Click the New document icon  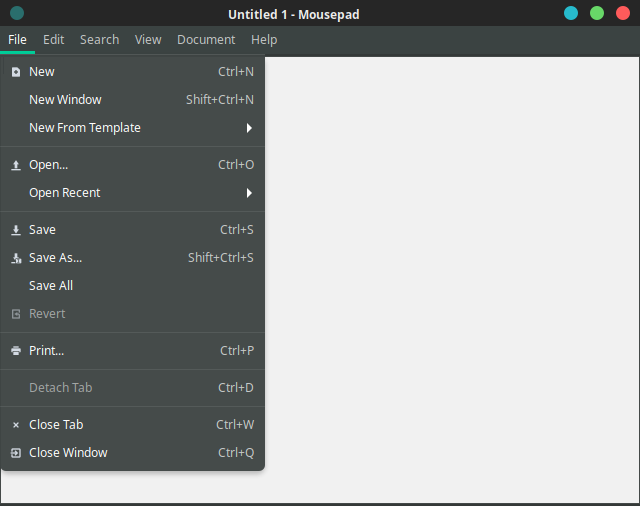coord(16,72)
